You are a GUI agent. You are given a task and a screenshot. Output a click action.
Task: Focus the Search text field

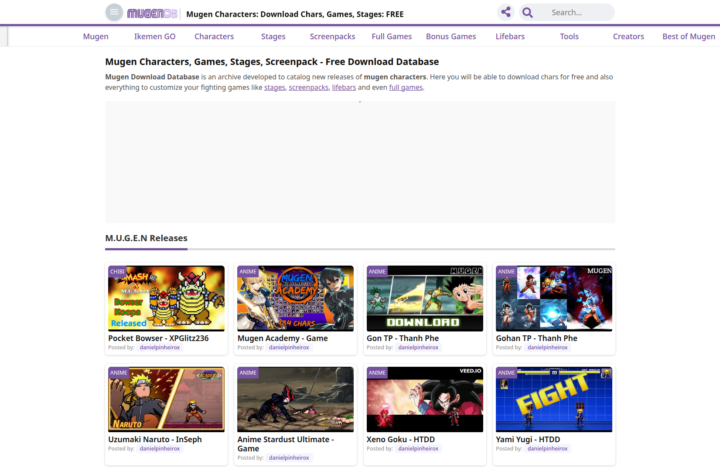coord(579,12)
